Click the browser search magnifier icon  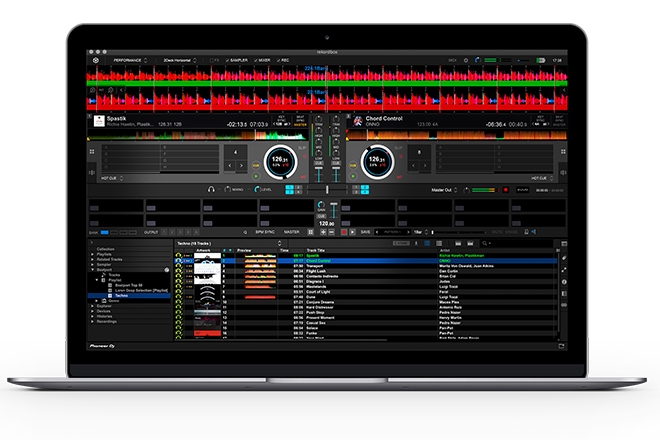485,243
